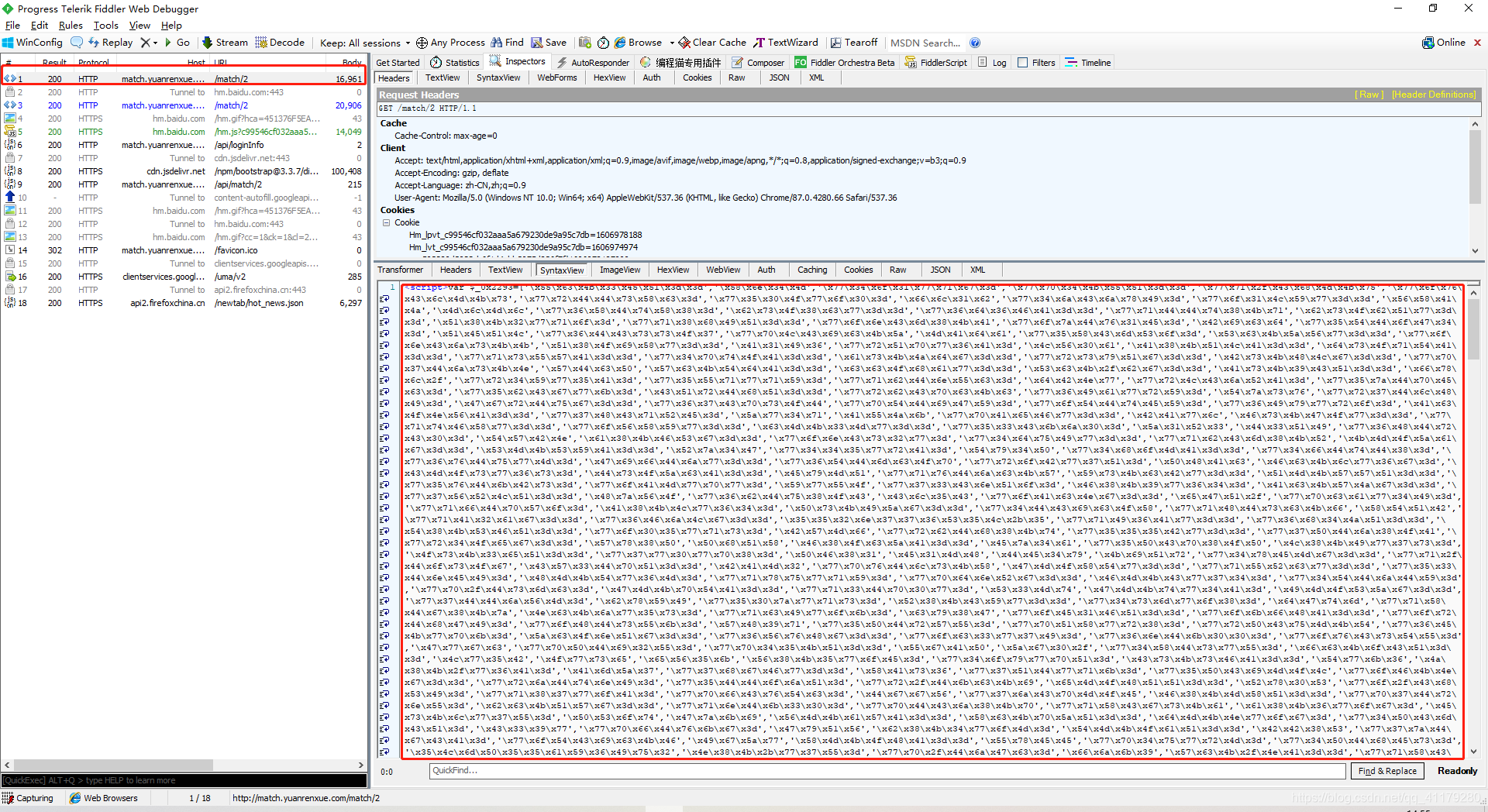Open Keep: All sessions dropdown

pyautogui.click(x=365, y=43)
